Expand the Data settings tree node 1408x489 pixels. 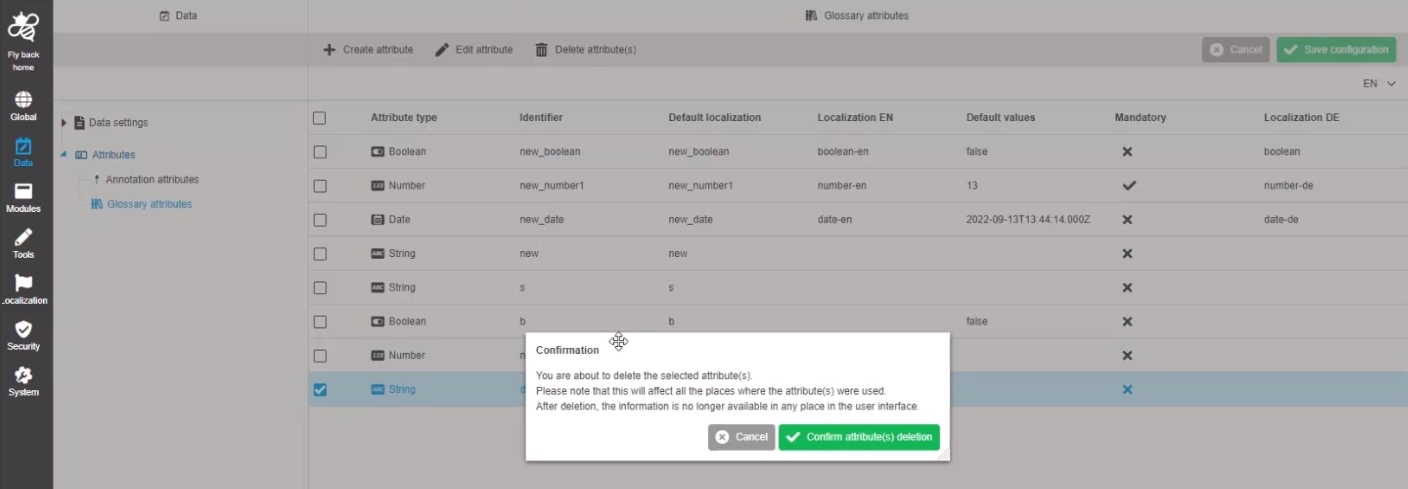pos(64,123)
